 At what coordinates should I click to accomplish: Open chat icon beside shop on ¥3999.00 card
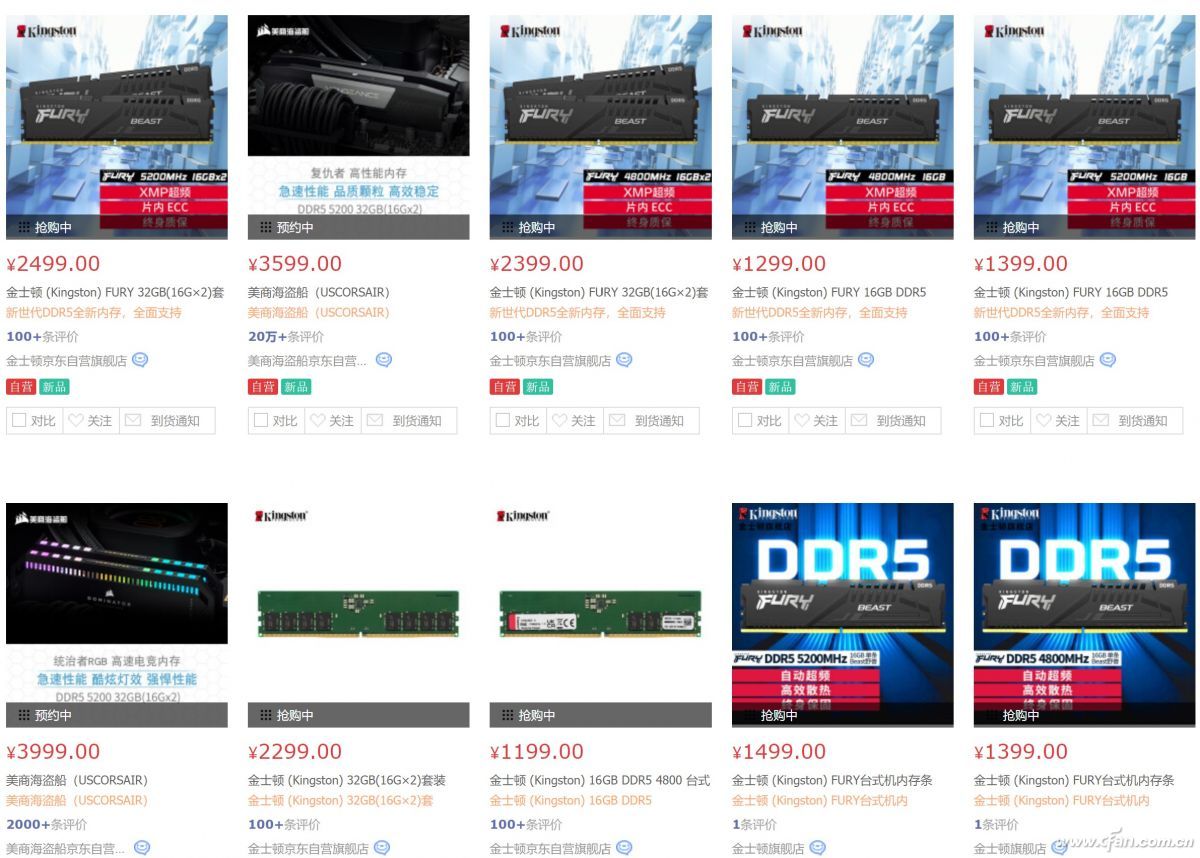(x=142, y=848)
